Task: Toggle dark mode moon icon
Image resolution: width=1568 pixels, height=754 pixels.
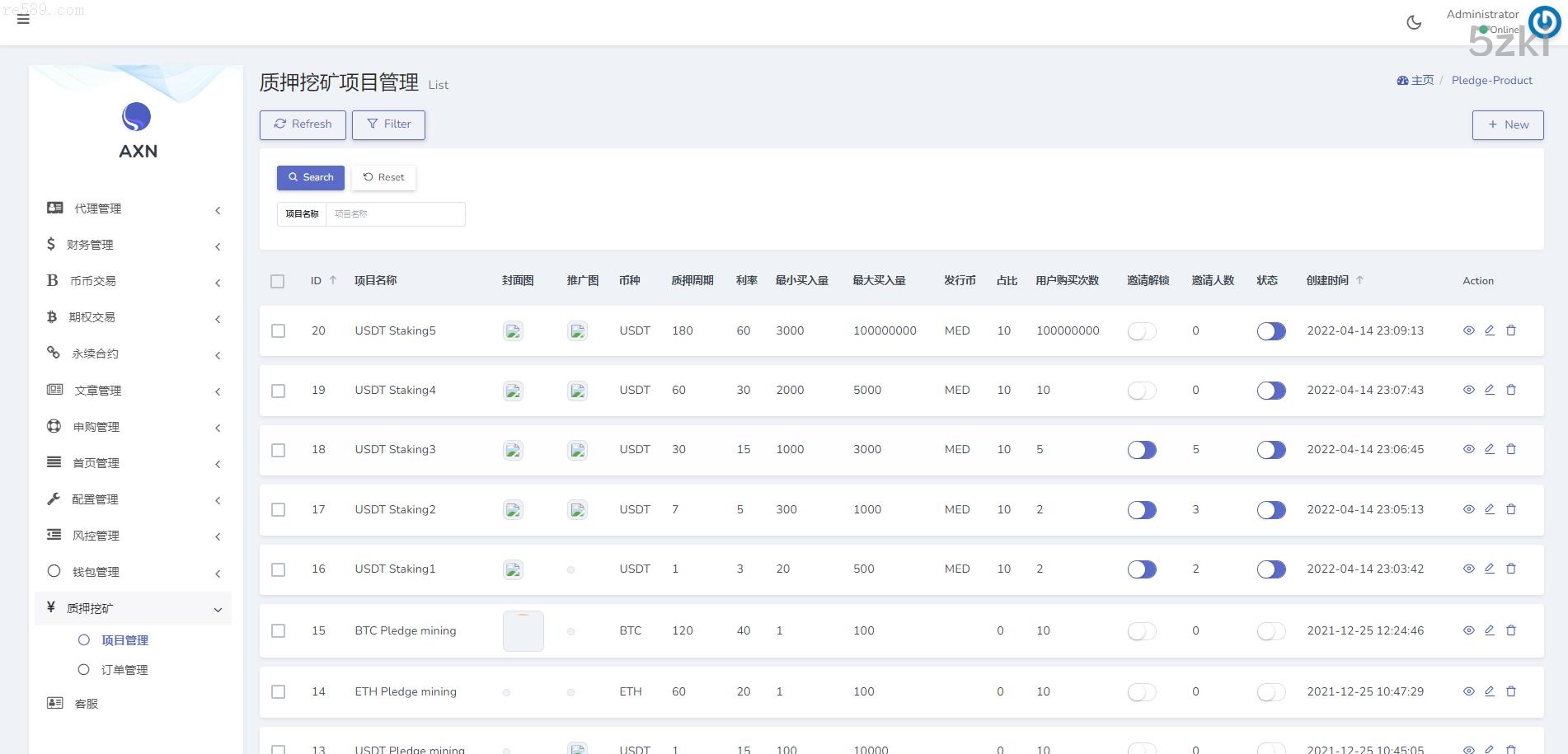Action: (1414, 22)
